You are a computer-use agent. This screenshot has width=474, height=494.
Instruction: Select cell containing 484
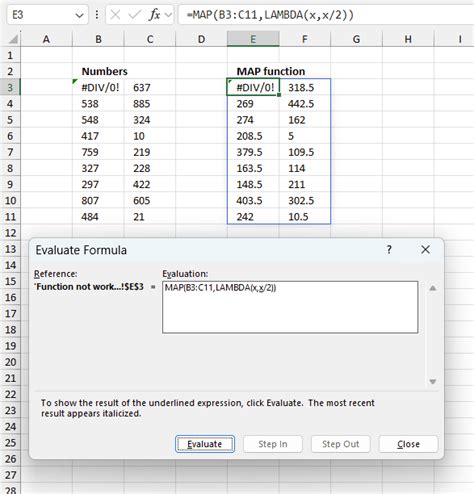[x=98, y=217]
